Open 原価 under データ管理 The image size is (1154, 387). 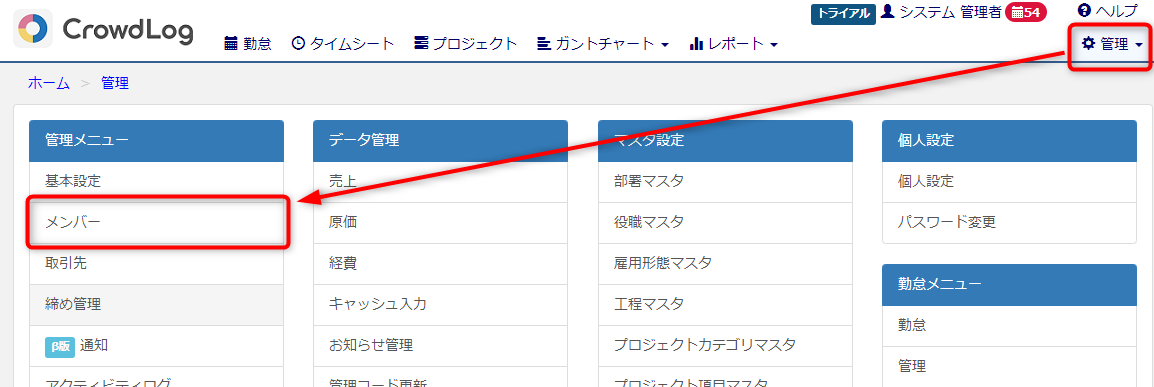point(440,221)
